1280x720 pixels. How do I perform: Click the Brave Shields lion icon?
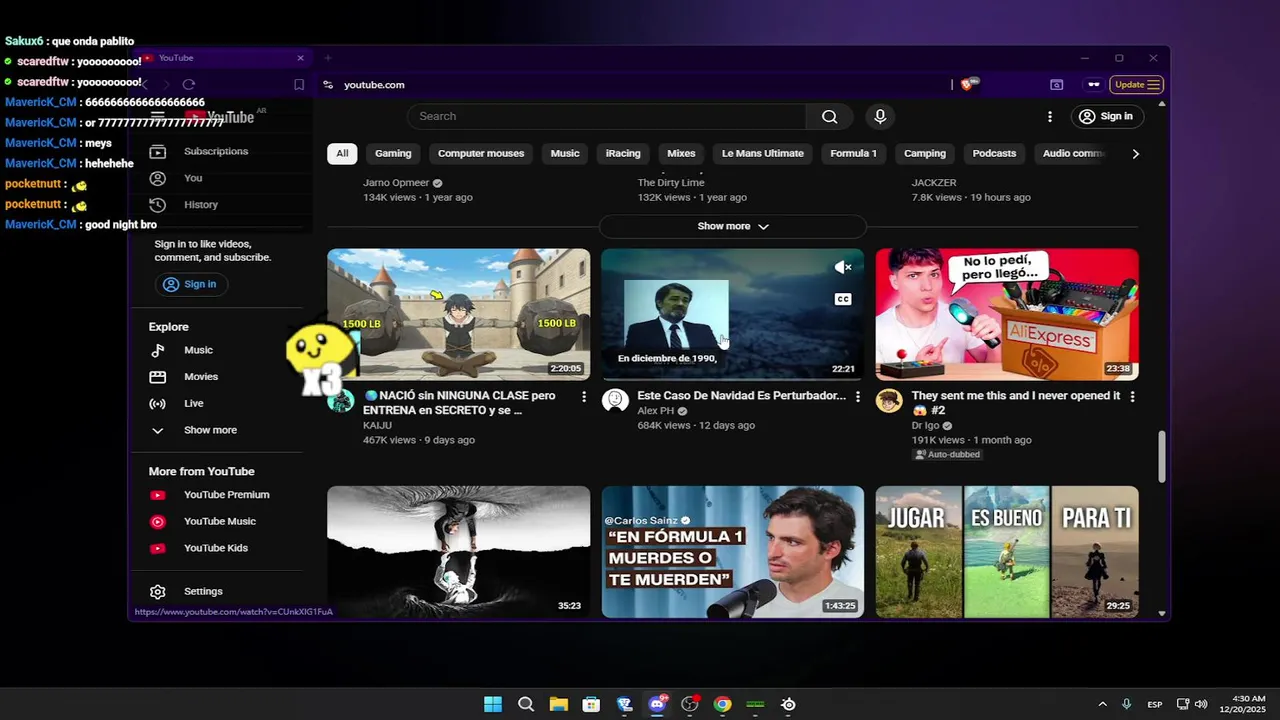(966, 85)
